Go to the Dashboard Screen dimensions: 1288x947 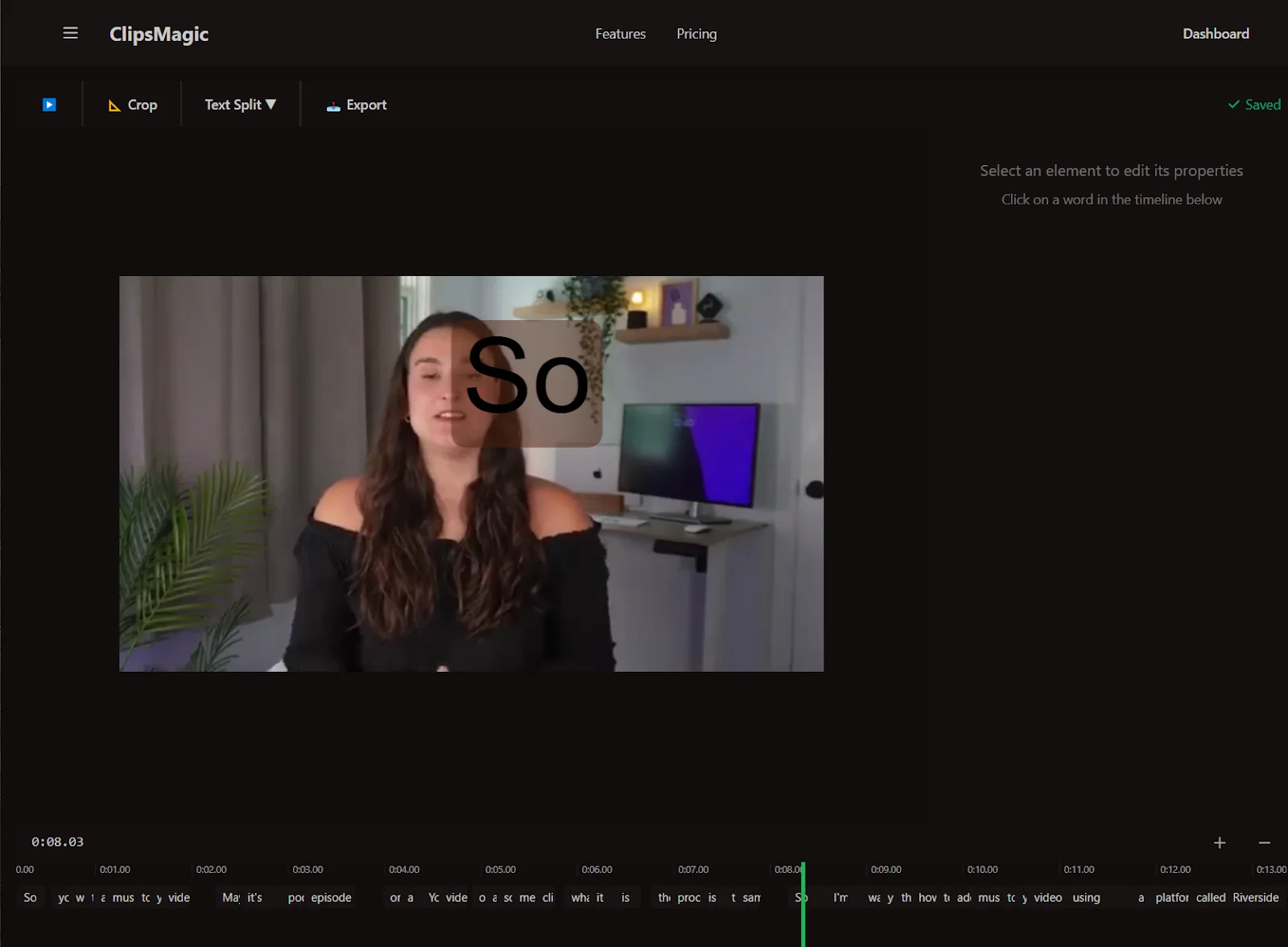[1215, 33]
